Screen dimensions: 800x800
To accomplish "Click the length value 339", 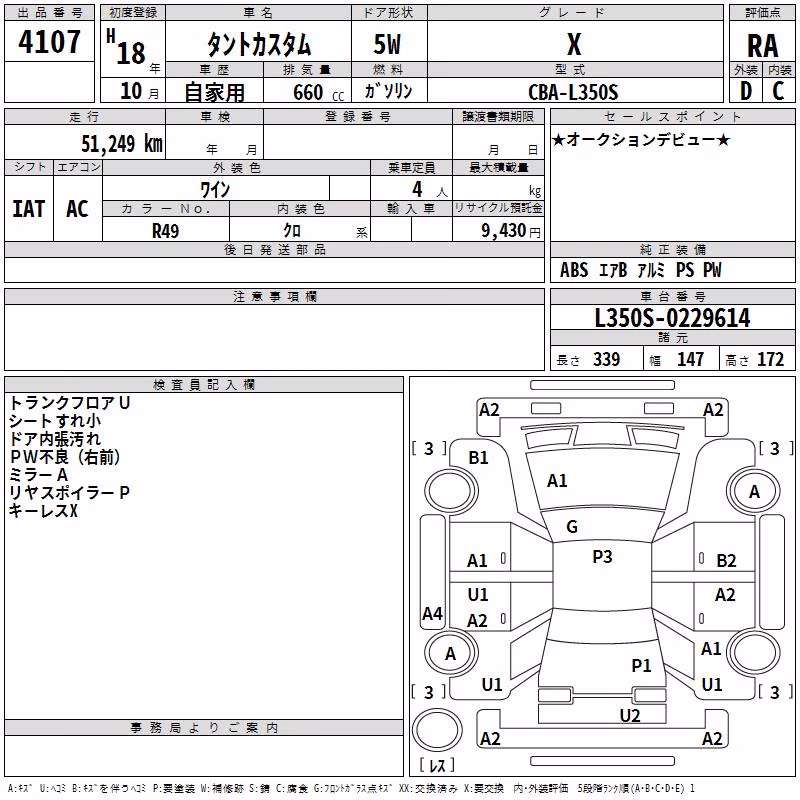I will 606,359.
